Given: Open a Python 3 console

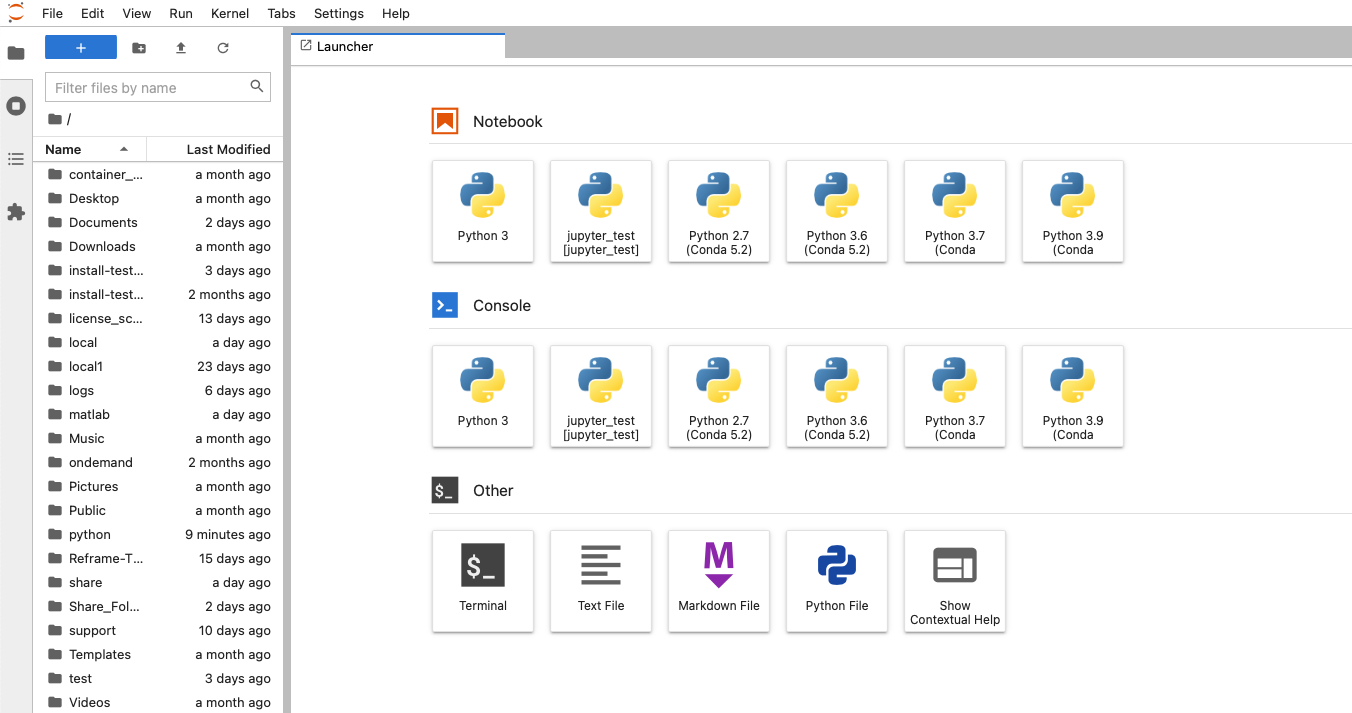Looking at the screenshot, I should 483,396.
